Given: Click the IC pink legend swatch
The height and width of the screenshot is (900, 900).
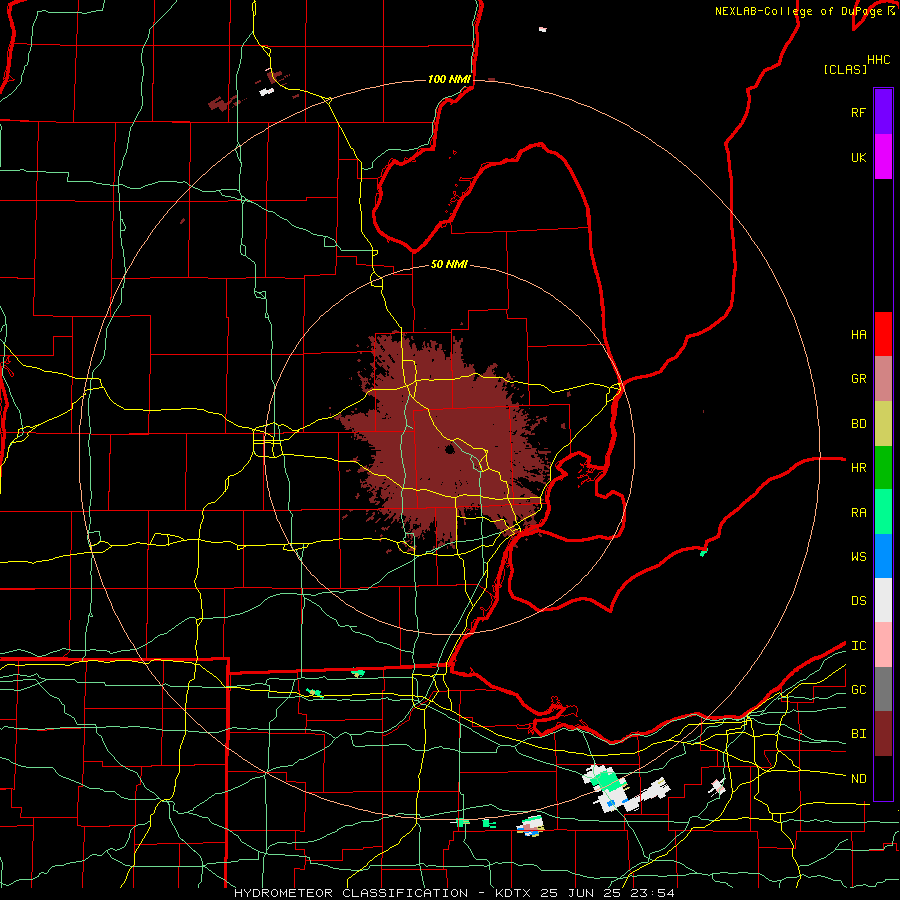Looking at the screenshot, I should 883,645.
